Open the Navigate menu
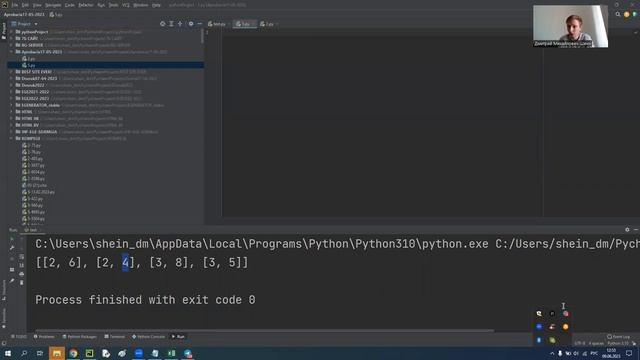The width and height of the screenshot is (640, 360). 53,5
